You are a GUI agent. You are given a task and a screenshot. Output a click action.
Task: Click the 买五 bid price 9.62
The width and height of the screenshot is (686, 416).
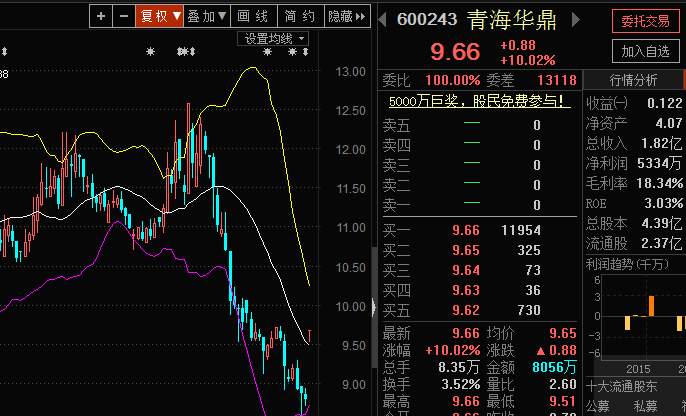[466, 311]
